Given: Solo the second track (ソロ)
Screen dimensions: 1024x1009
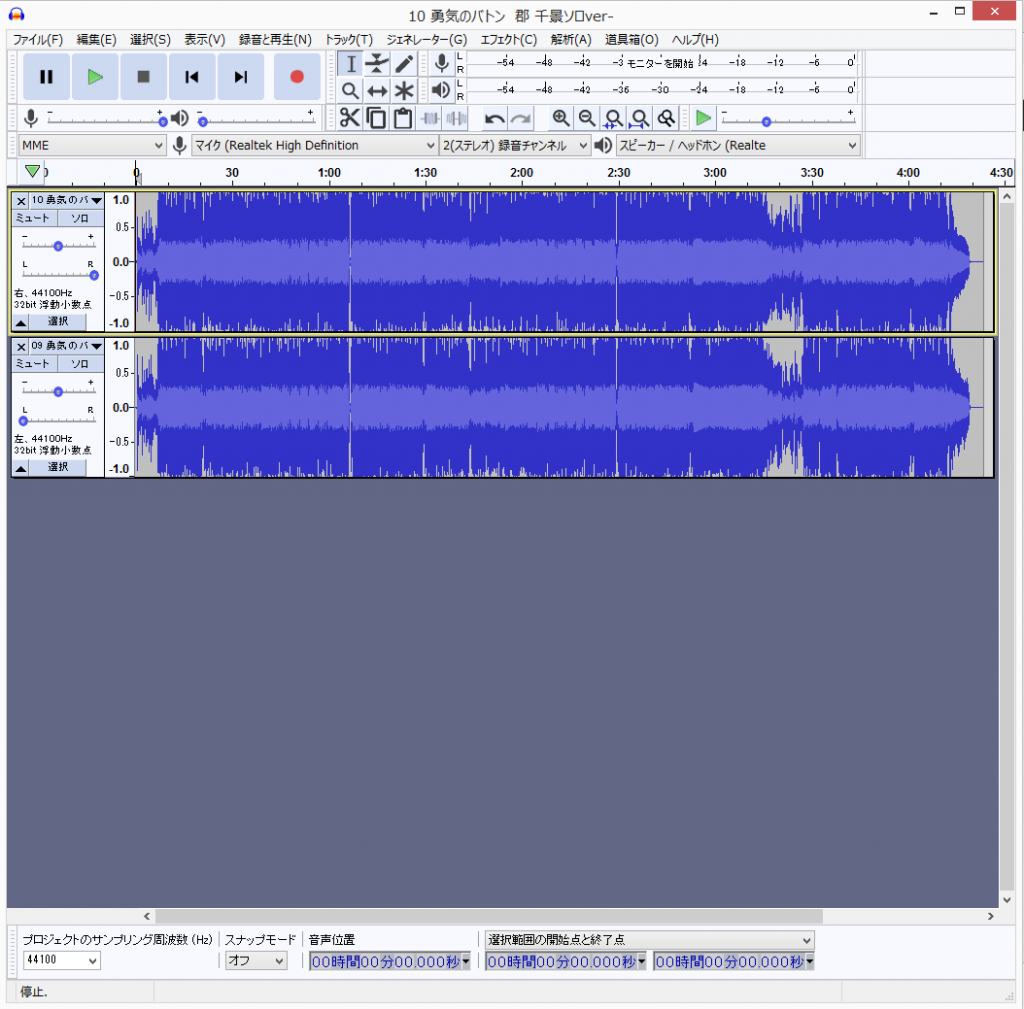Looking at the screenshot, I should click(80, 364).
